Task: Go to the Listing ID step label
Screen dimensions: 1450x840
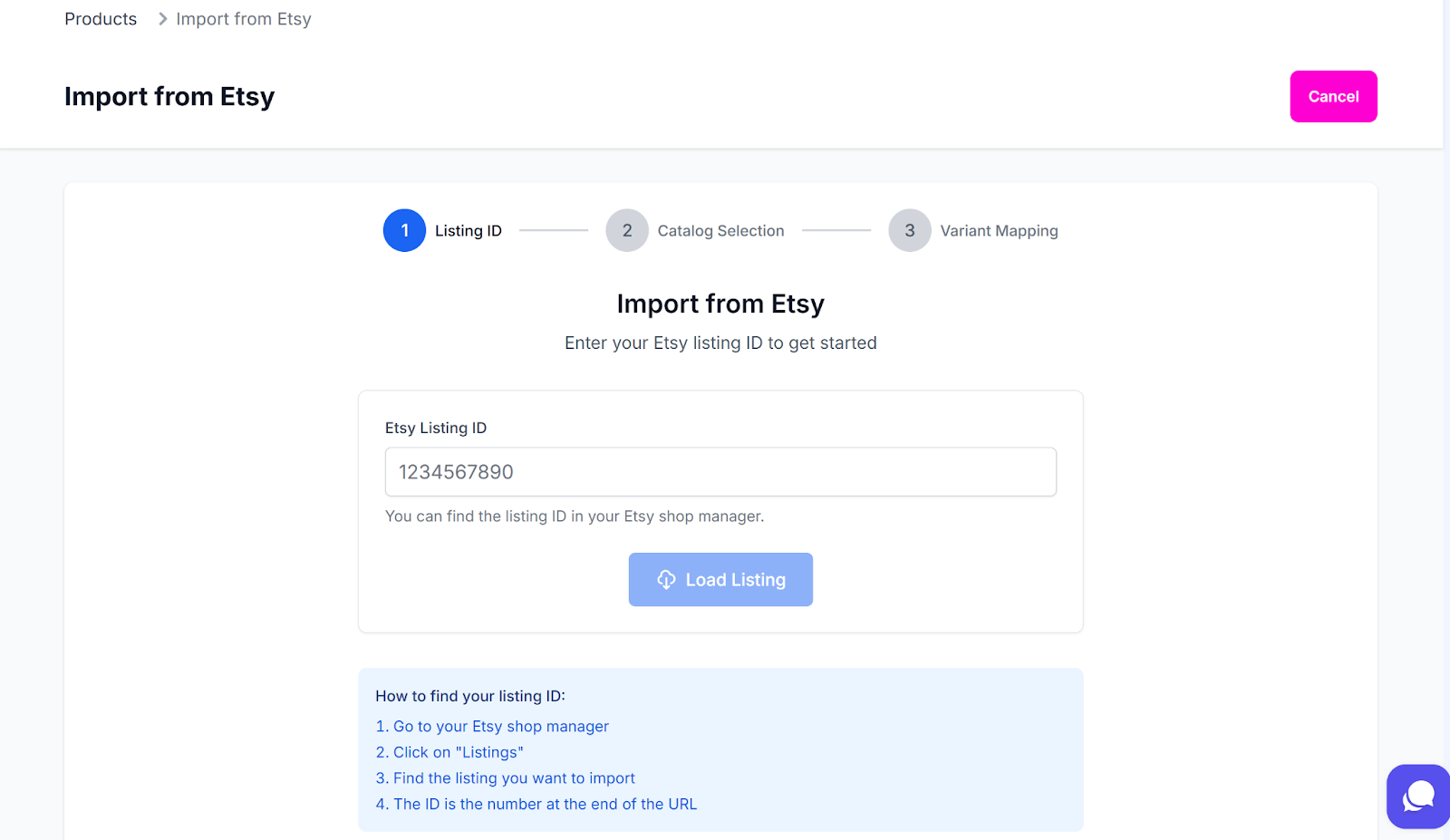Action: [468, 231]
